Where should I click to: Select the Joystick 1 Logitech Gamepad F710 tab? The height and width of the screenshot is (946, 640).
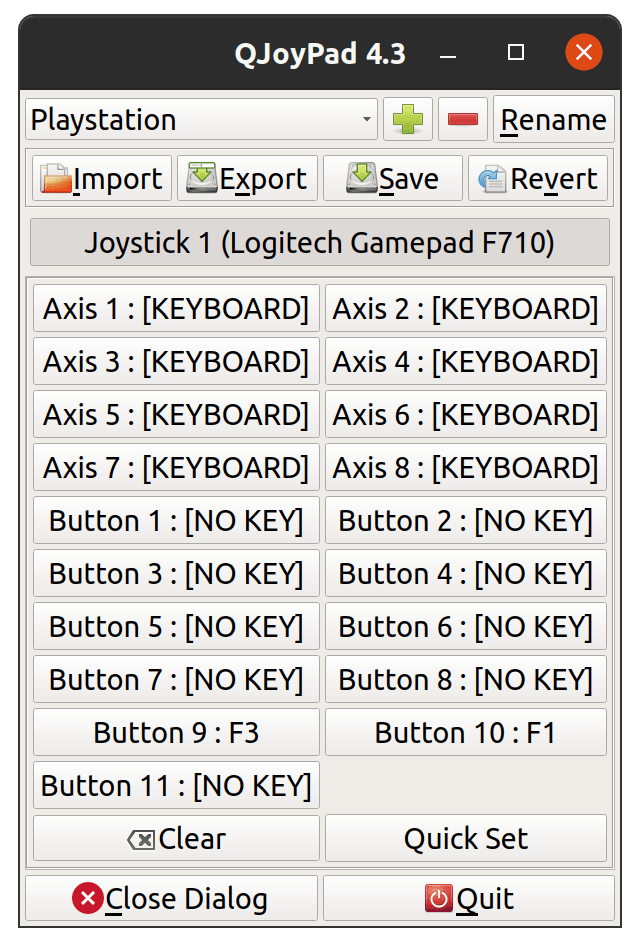(x=319, y=242)
